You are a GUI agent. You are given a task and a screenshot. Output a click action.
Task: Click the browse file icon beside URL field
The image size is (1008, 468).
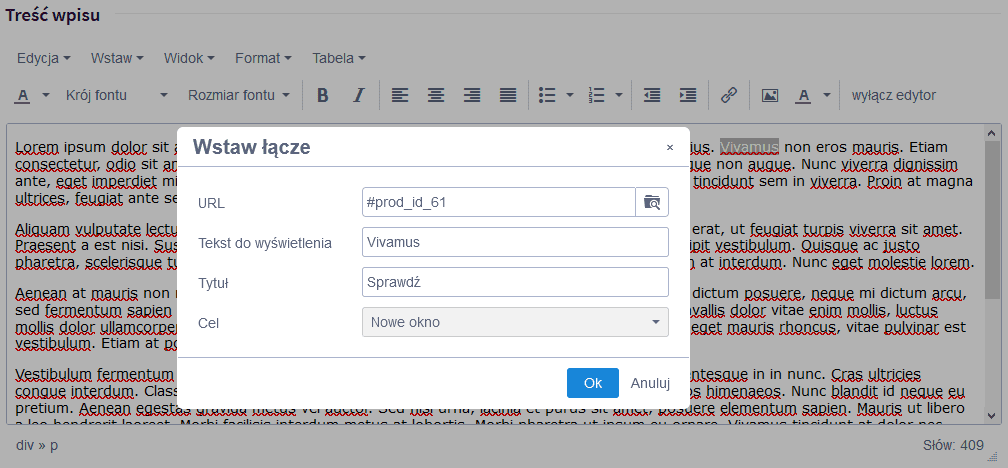pyautogui.click(x=652, y=202)
